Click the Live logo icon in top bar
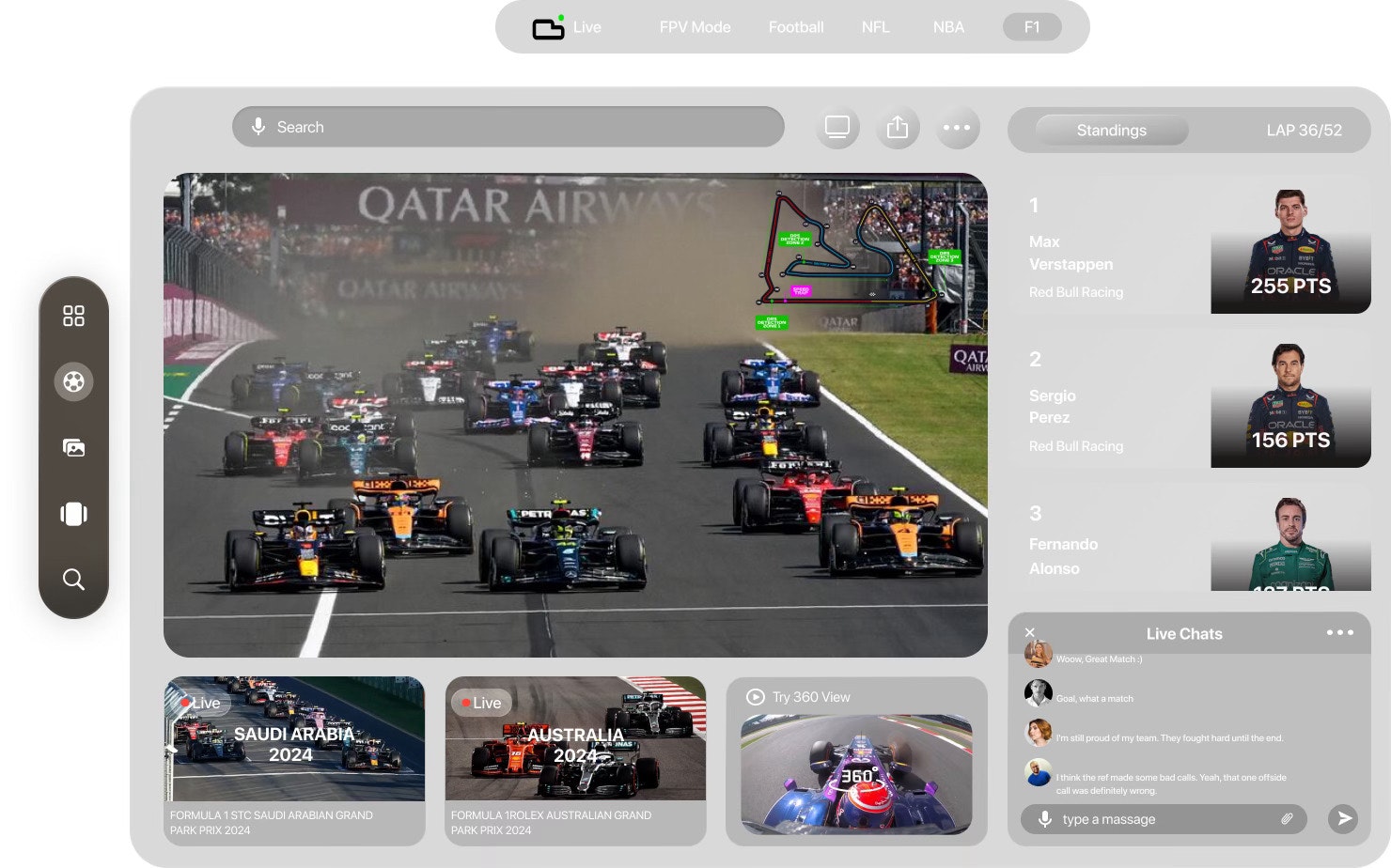Image resolution: width=1391 pixels, height=868 pixels. click(548, 28)
